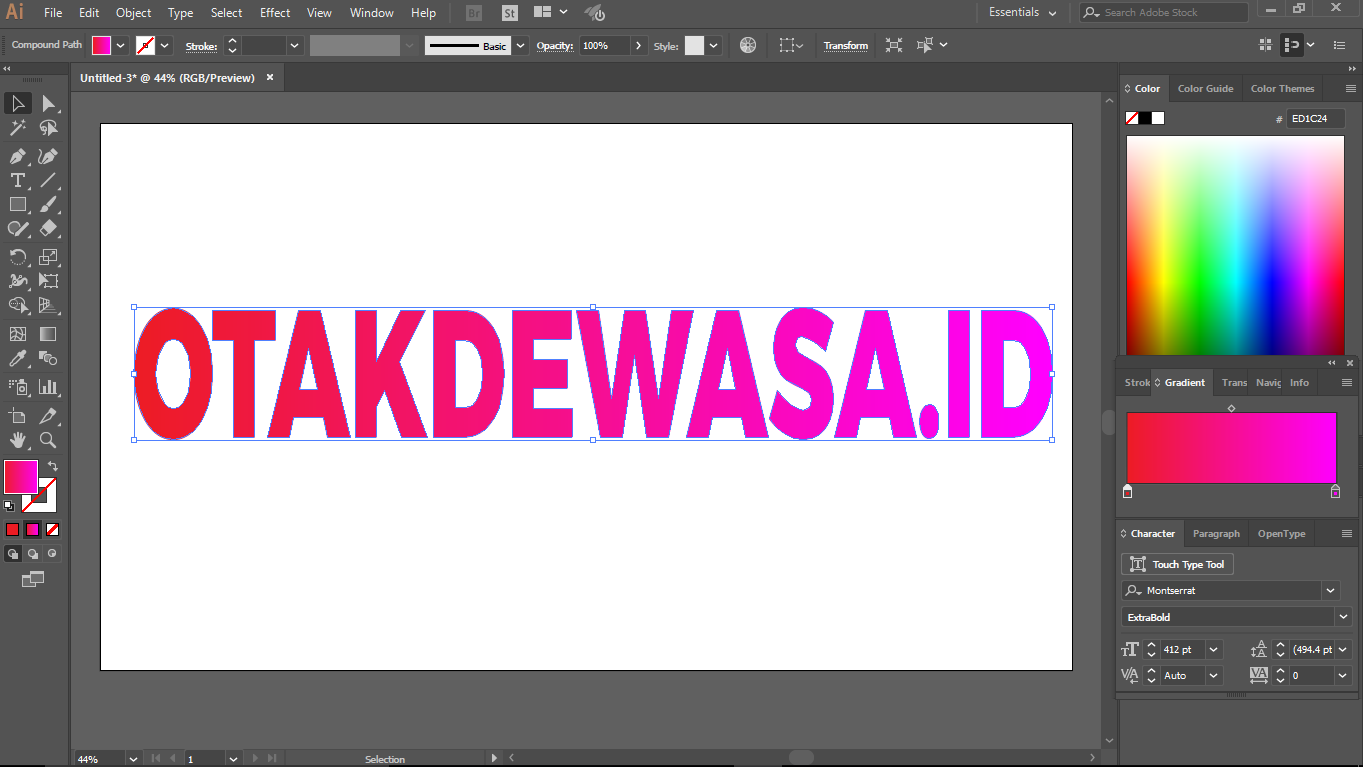Image resolution: width=1367 pixels, height=767 pixels.
Task: Apply None mode button
Action: coord(52,529)
